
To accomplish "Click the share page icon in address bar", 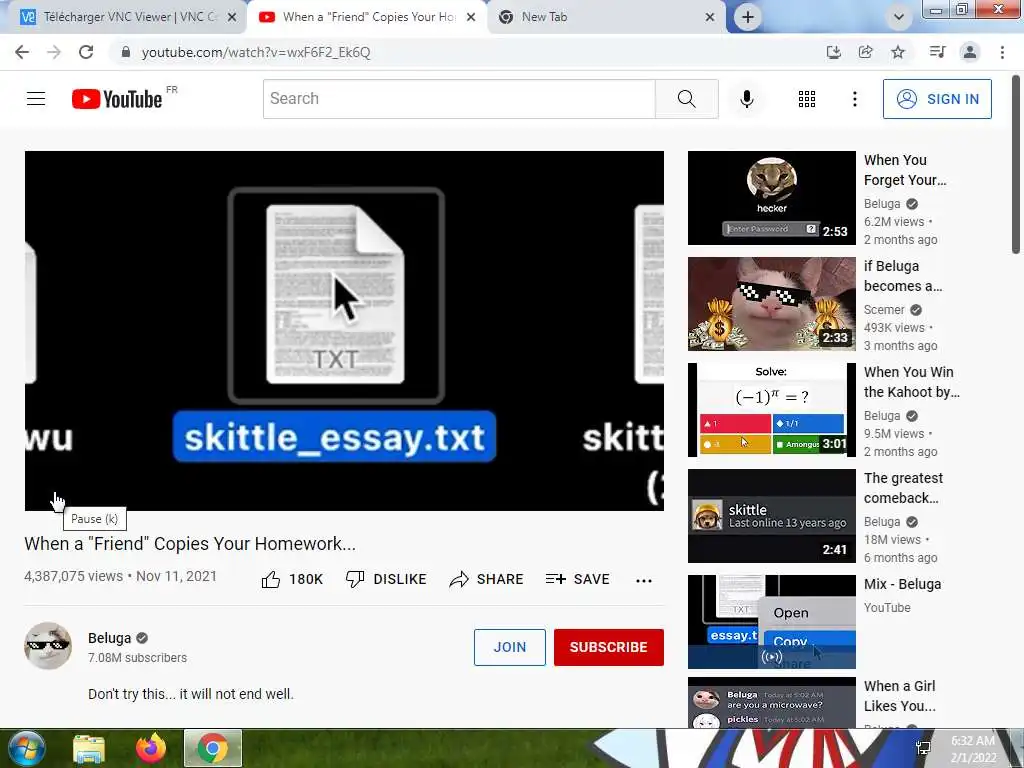I will [x=866, y=52].
